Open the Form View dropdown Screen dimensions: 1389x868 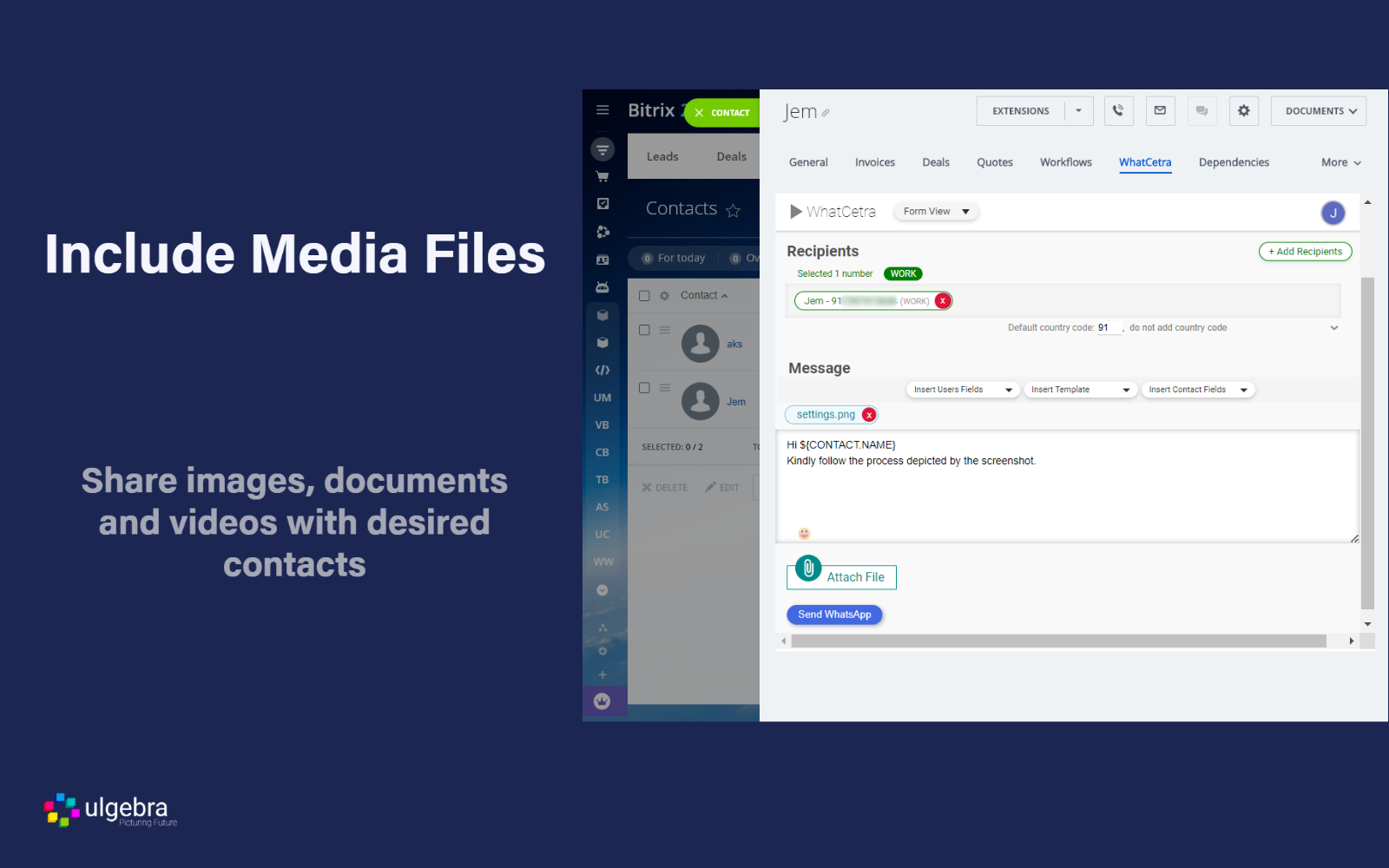click(936, 212)
